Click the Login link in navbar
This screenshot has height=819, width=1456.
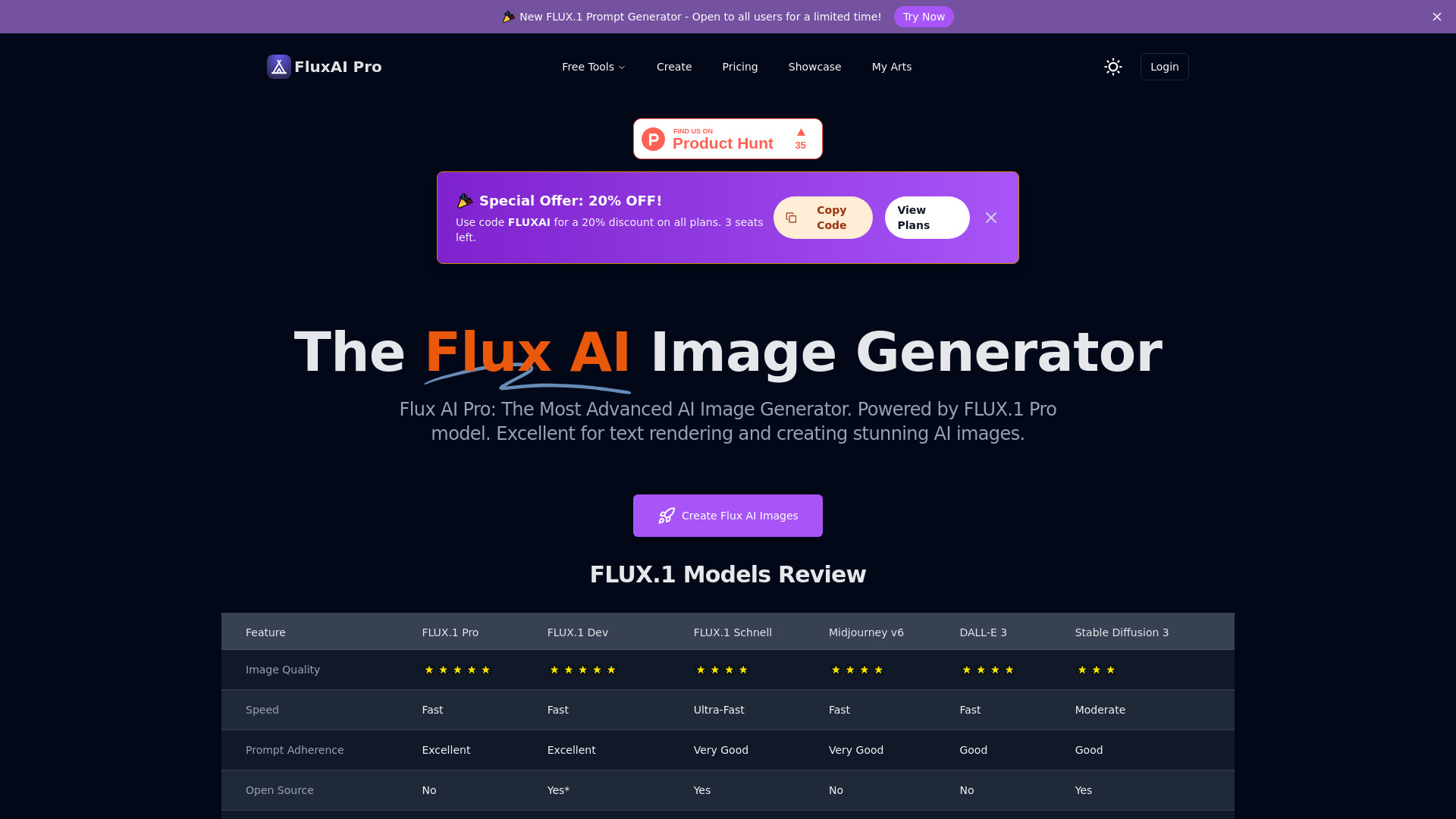click(x=1165, y=66)
